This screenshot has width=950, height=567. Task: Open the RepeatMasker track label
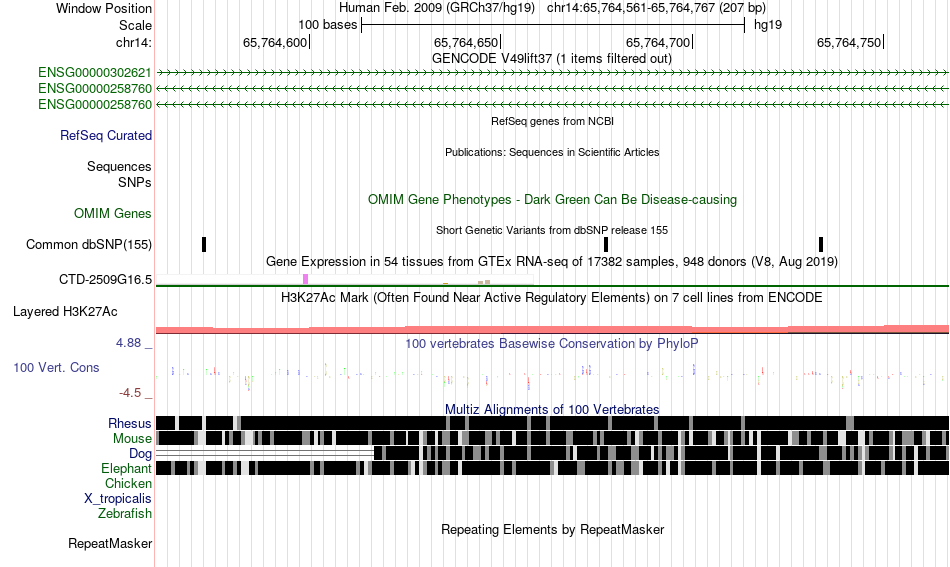pos(110,544)
